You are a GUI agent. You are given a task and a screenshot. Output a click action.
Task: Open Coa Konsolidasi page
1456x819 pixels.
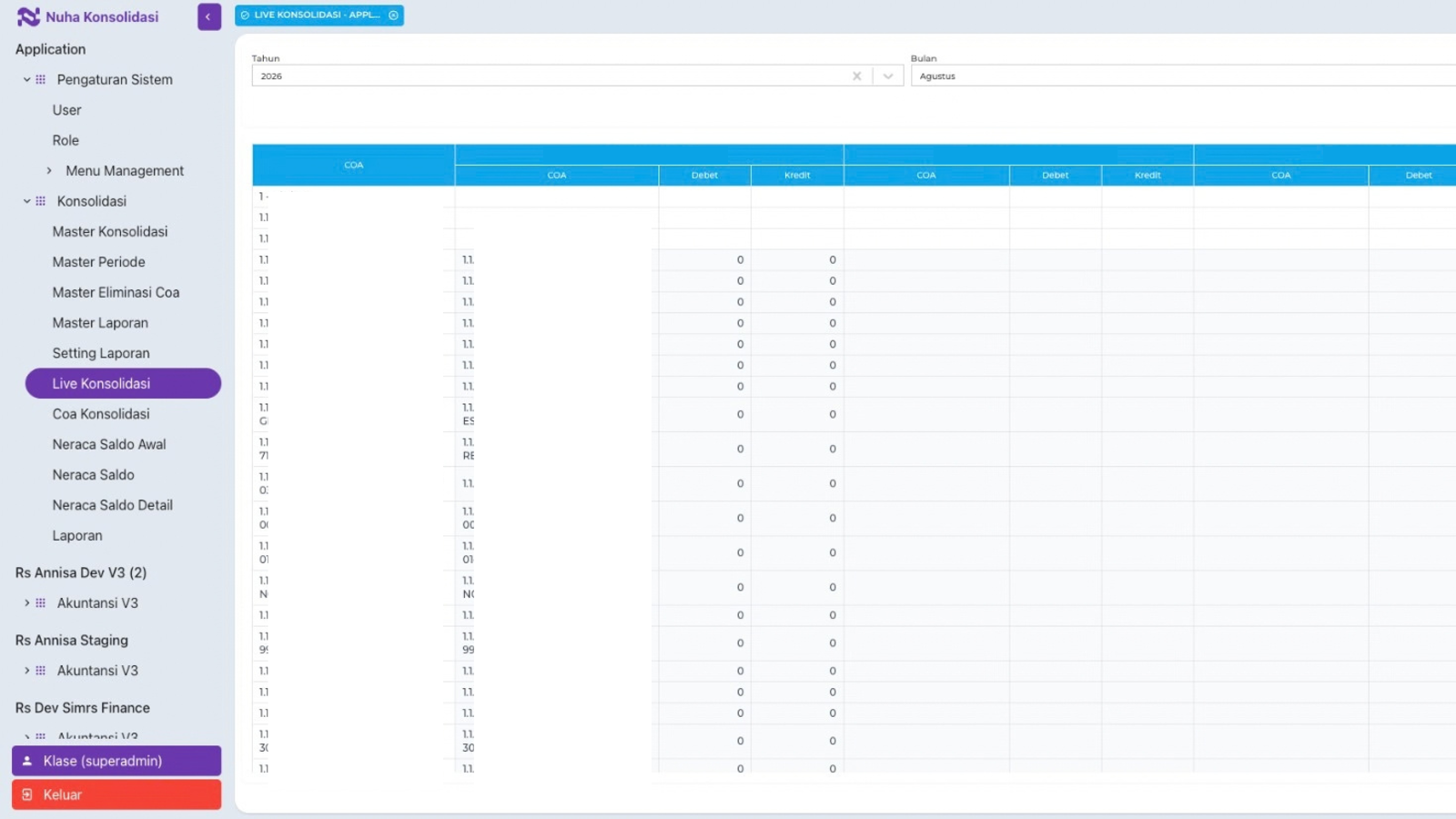coord(101,414)
